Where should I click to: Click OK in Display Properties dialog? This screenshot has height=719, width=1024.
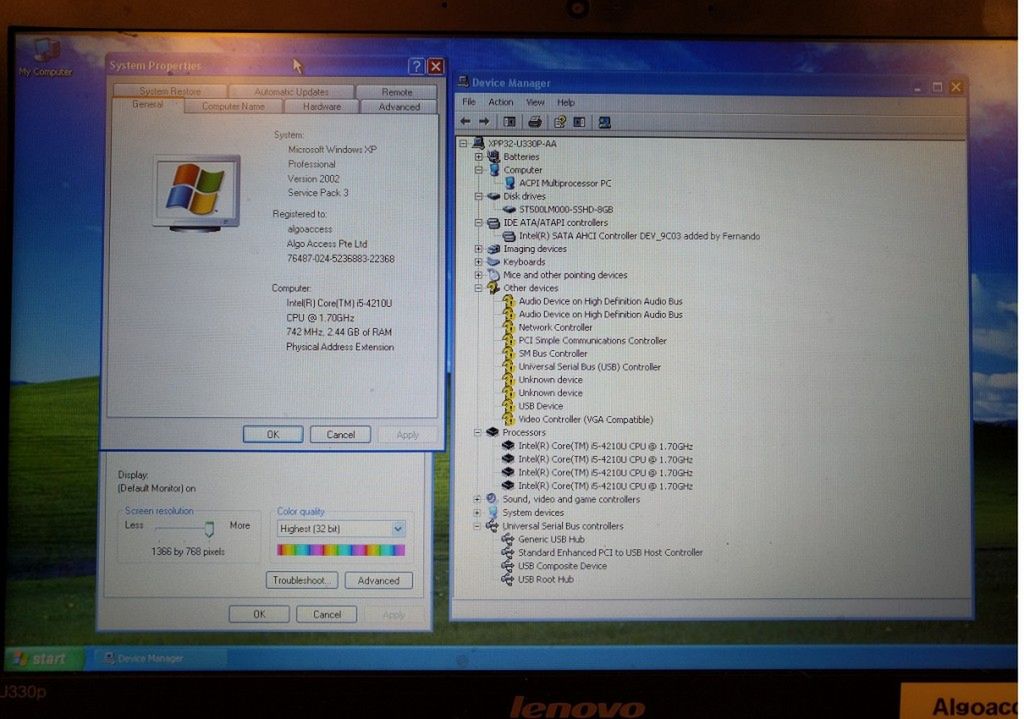pos(259,614)
